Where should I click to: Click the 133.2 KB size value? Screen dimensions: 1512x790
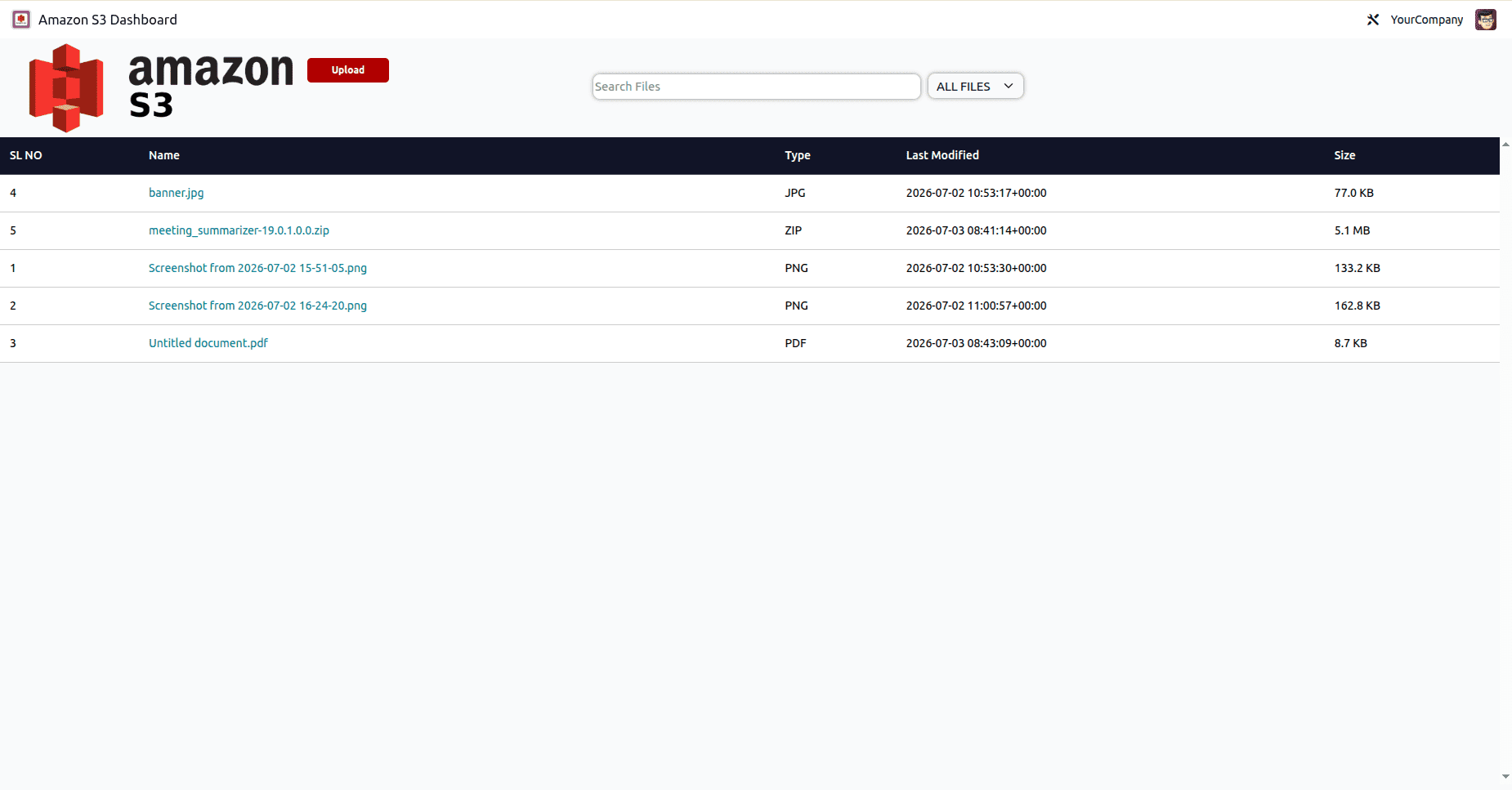[1358, 268]
